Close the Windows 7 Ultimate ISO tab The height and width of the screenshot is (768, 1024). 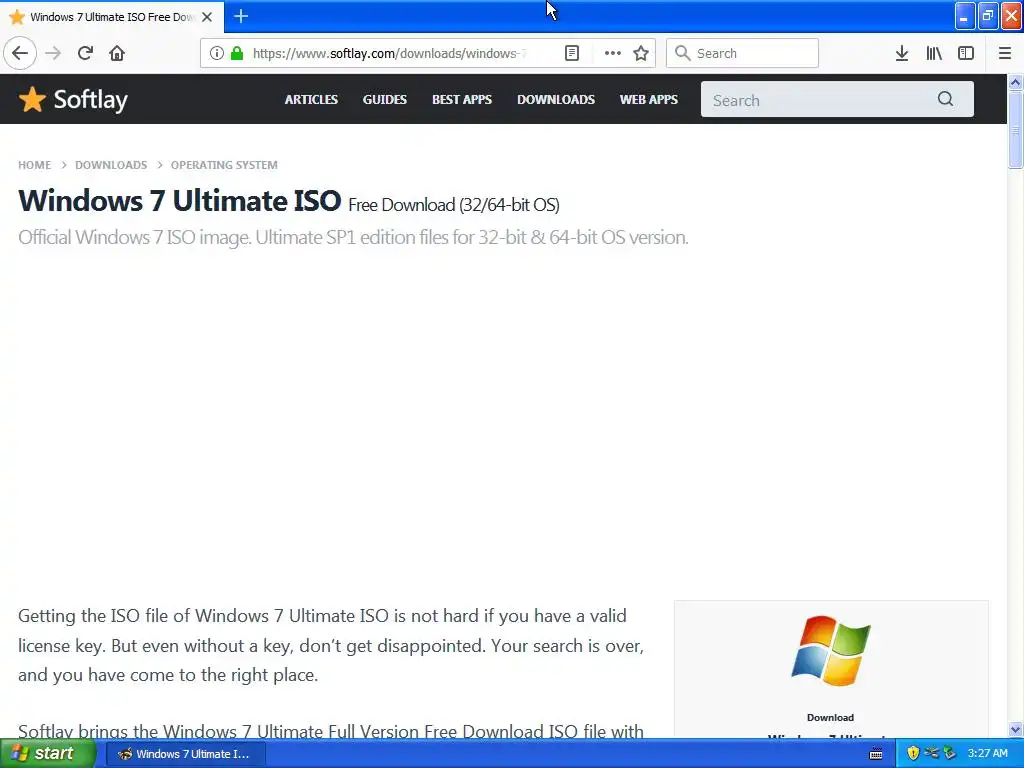pos(207,17)
